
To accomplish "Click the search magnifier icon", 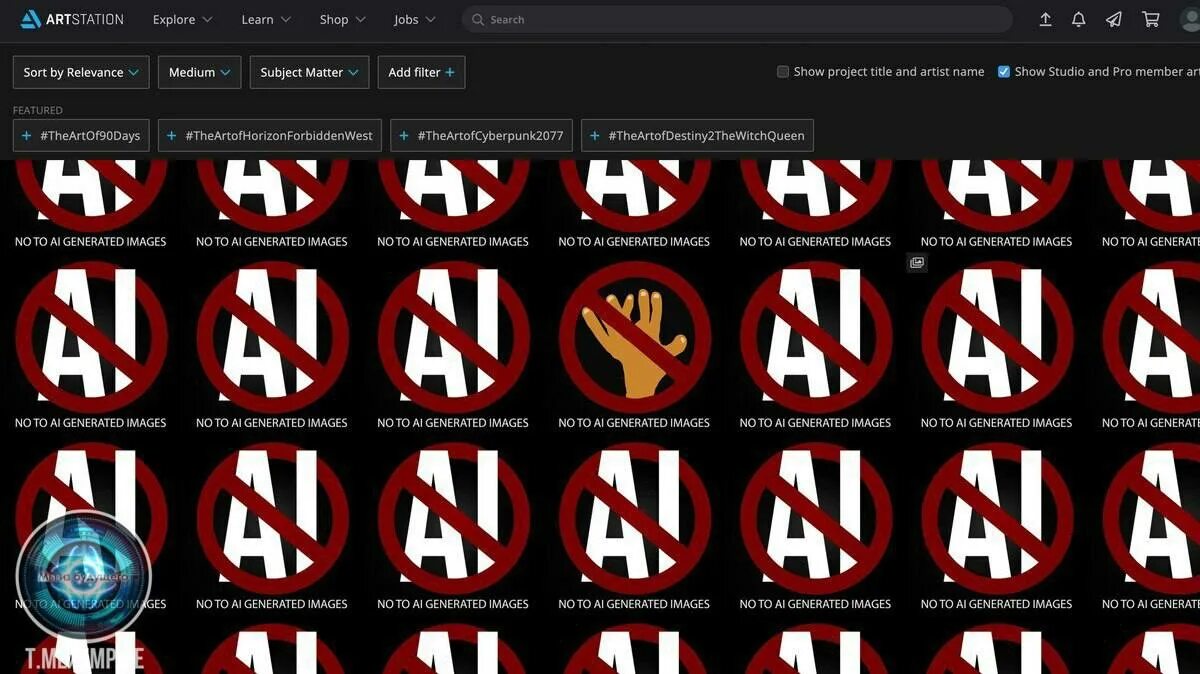I will [x=478, y=19].
